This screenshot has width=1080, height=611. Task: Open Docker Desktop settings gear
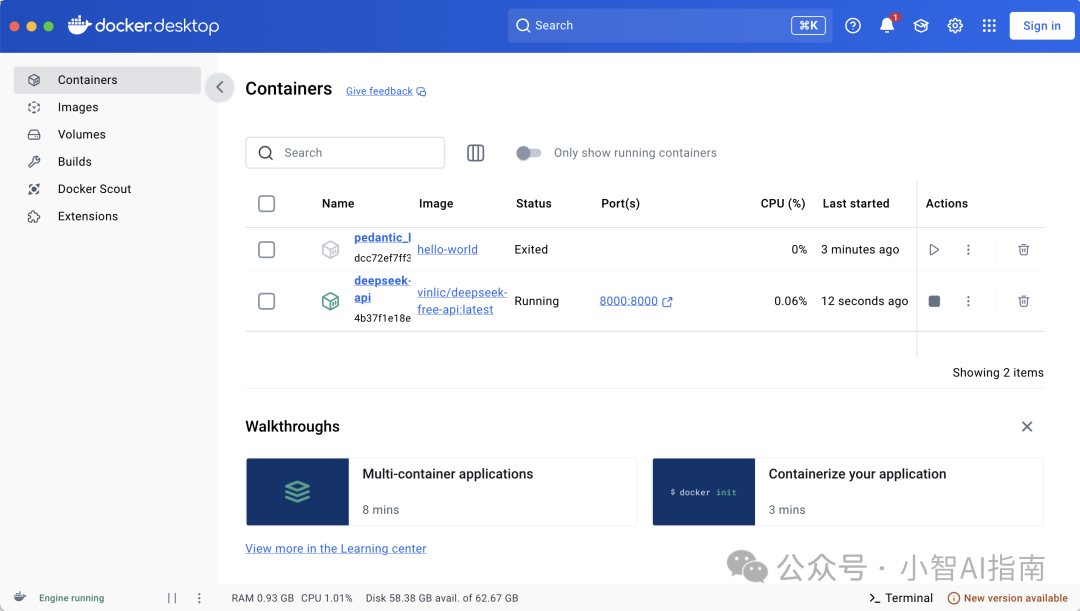954,25
